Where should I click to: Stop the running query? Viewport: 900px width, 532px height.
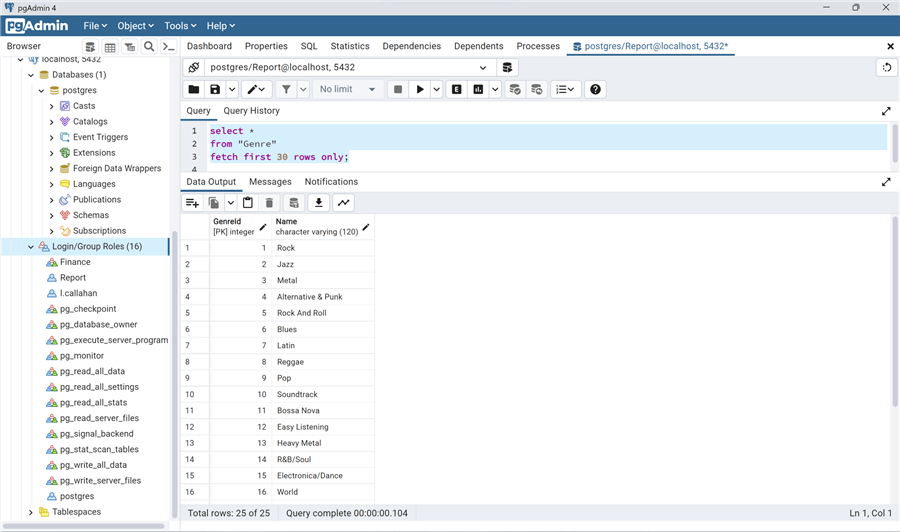pyautogui.click(x=397, y=89)
